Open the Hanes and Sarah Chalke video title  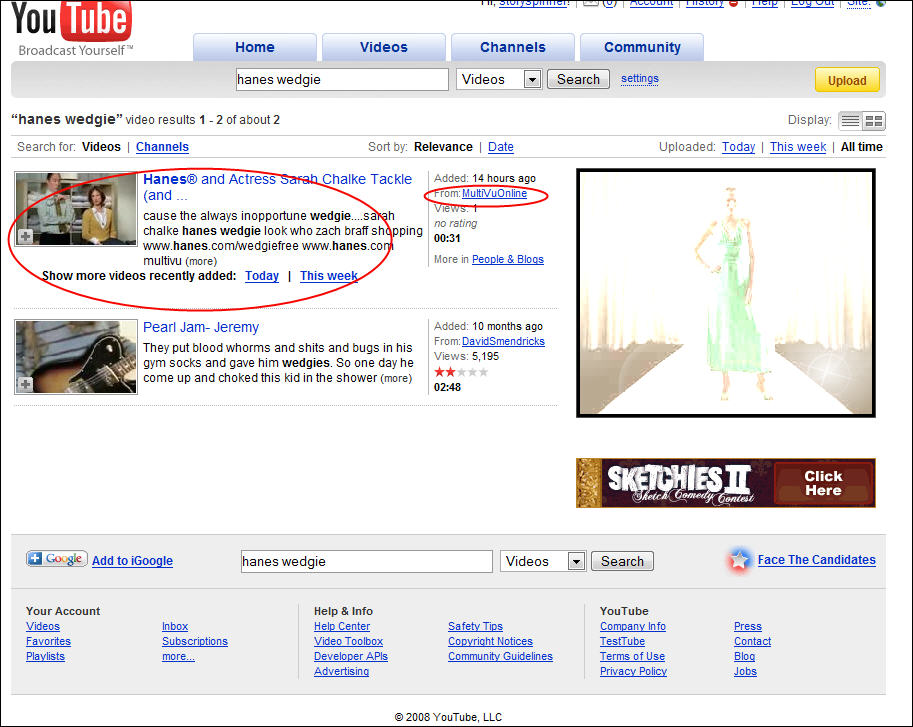(278, 187)
